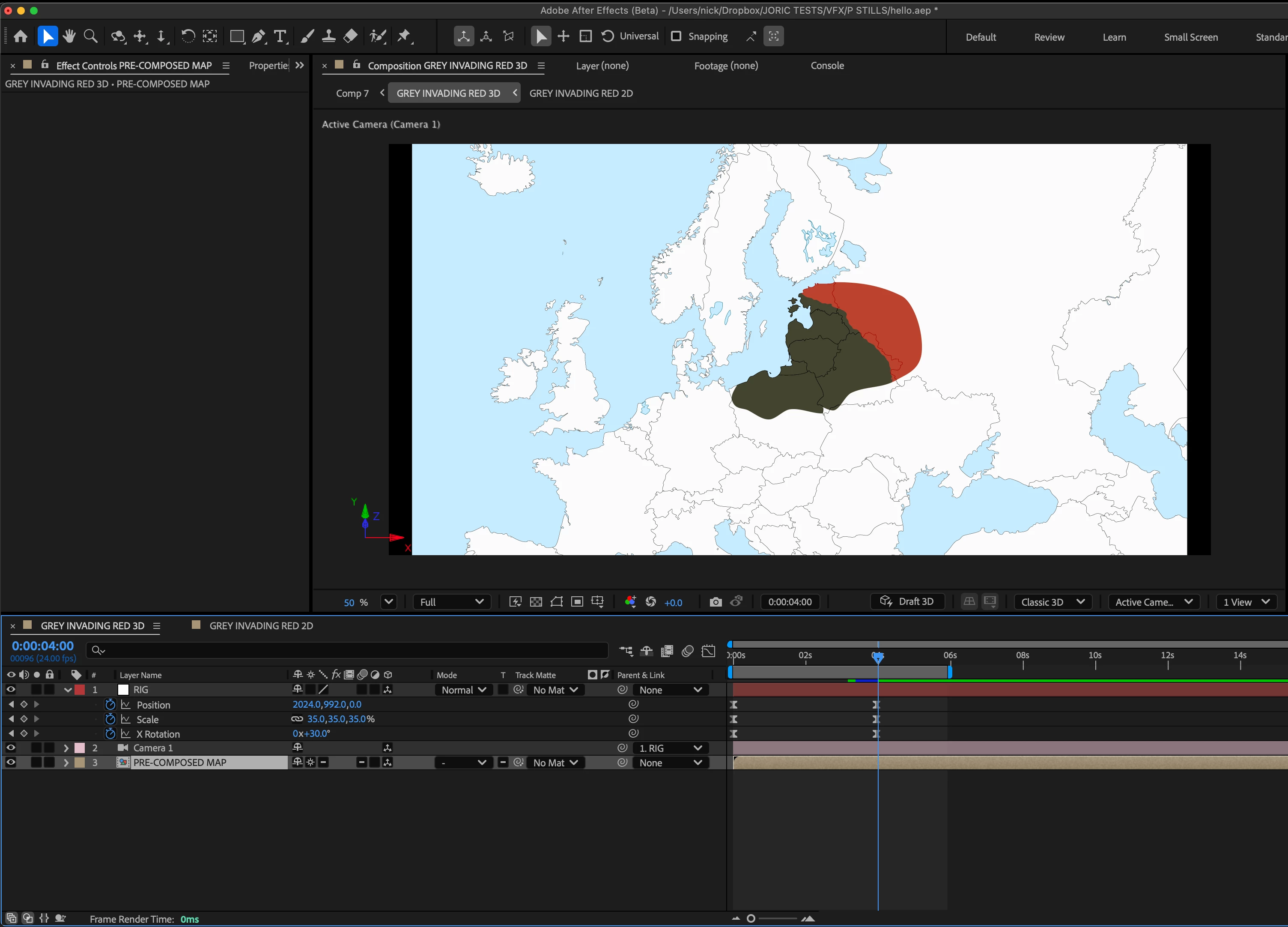Expand the PRE-COMPOSED MAP layer properties

(66, 763)
